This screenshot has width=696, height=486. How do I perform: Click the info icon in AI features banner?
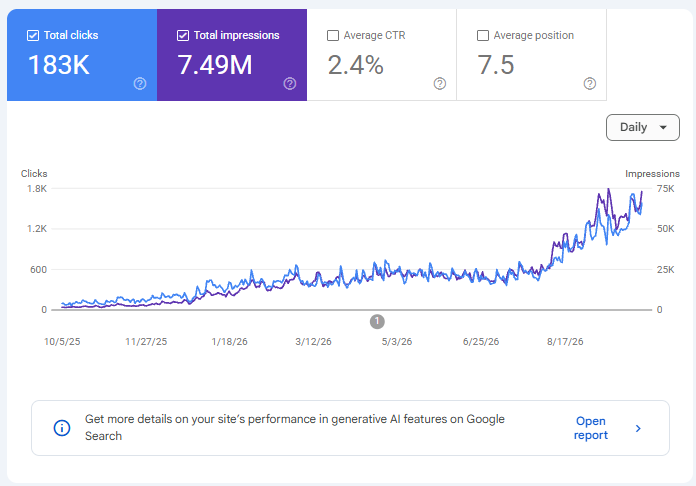point(62,428)
